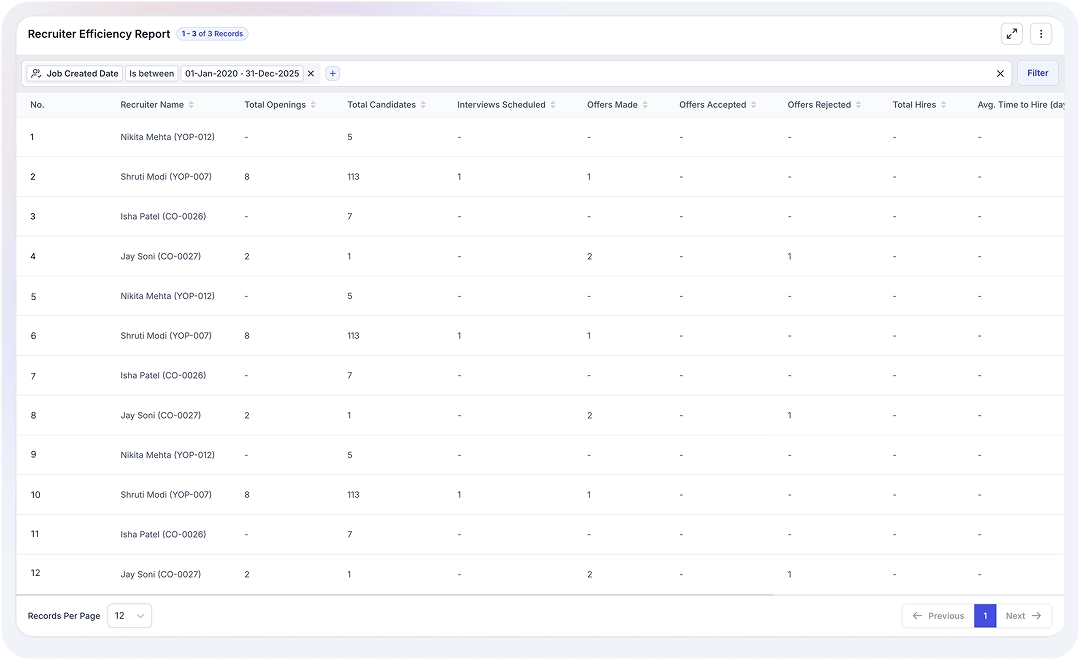The height and width of the screenshot is (660, 1080).
Task: Sort the Offers Made column
Action: pyautogui.click(x=646, y=104)
